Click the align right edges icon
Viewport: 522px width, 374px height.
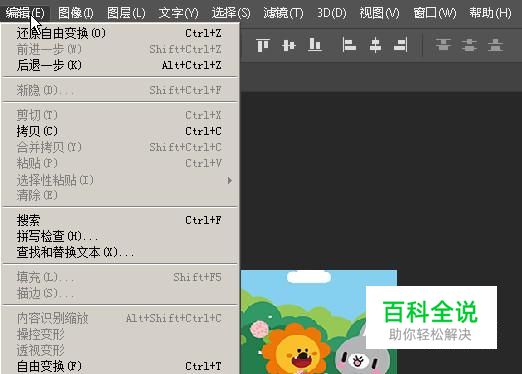[x=401, y=45]
